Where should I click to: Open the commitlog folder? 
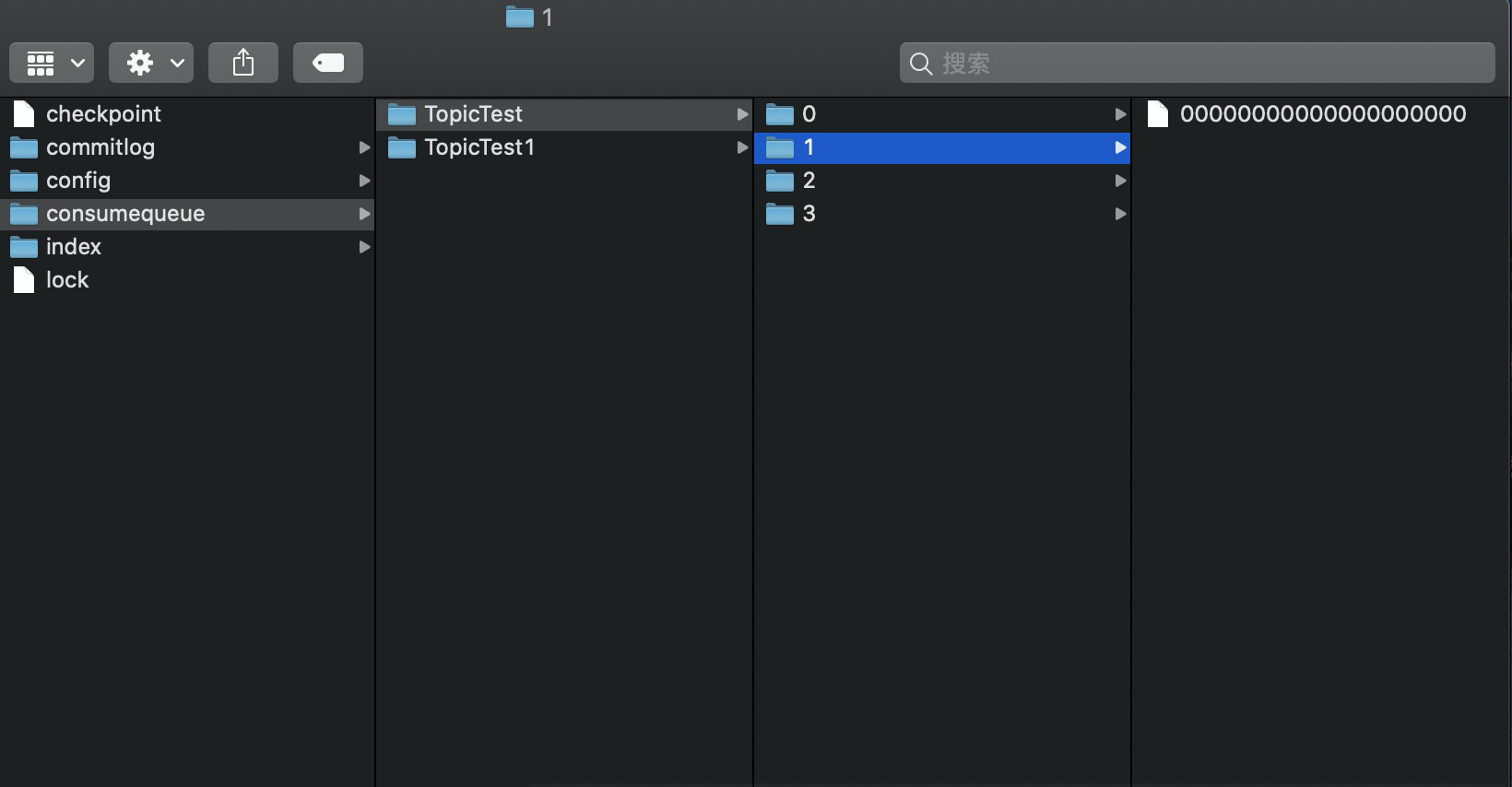100,147
